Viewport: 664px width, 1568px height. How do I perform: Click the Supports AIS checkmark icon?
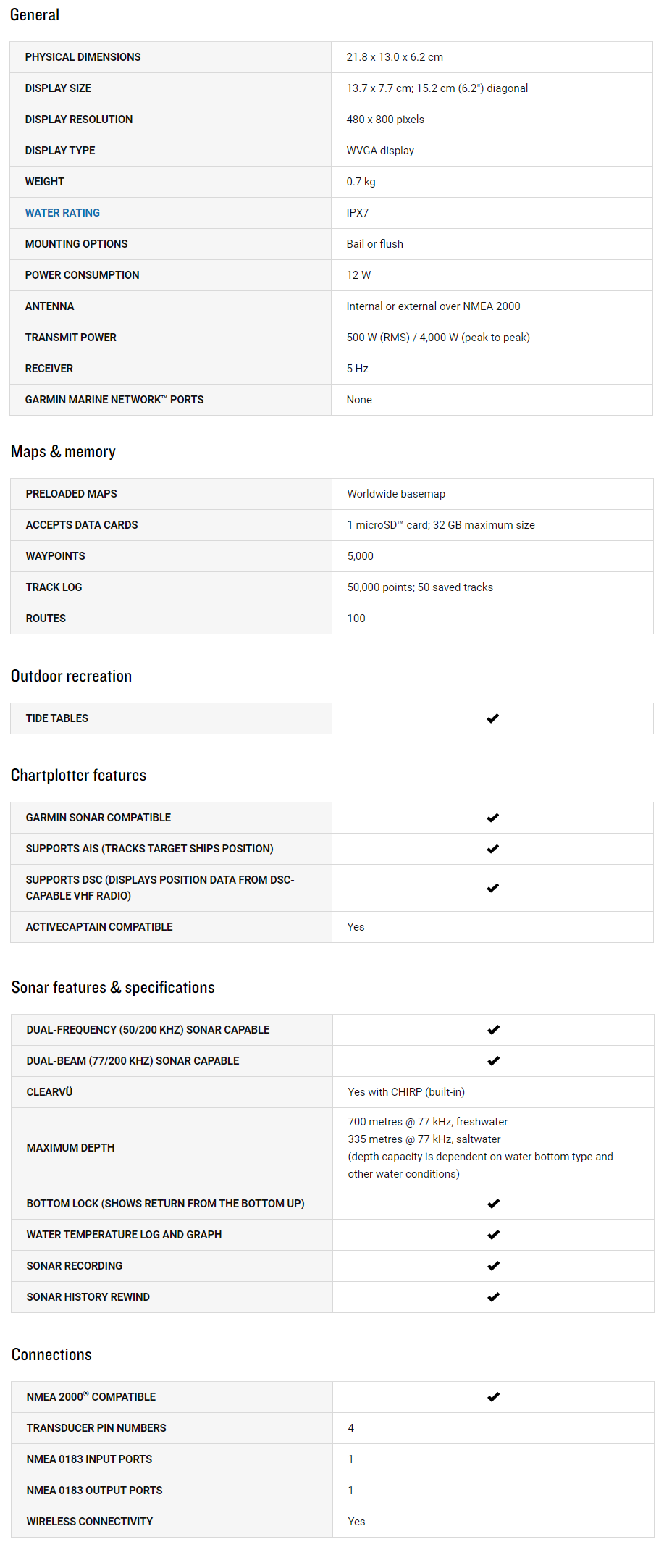(493, 849)
